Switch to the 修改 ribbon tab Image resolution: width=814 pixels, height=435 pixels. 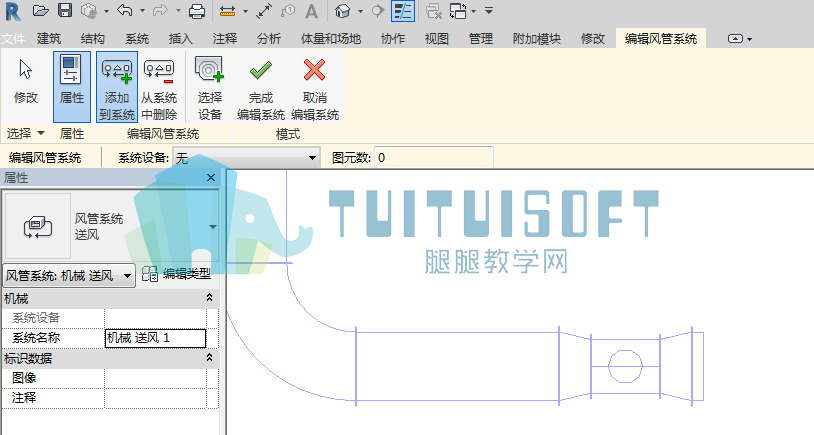[593, 39]
